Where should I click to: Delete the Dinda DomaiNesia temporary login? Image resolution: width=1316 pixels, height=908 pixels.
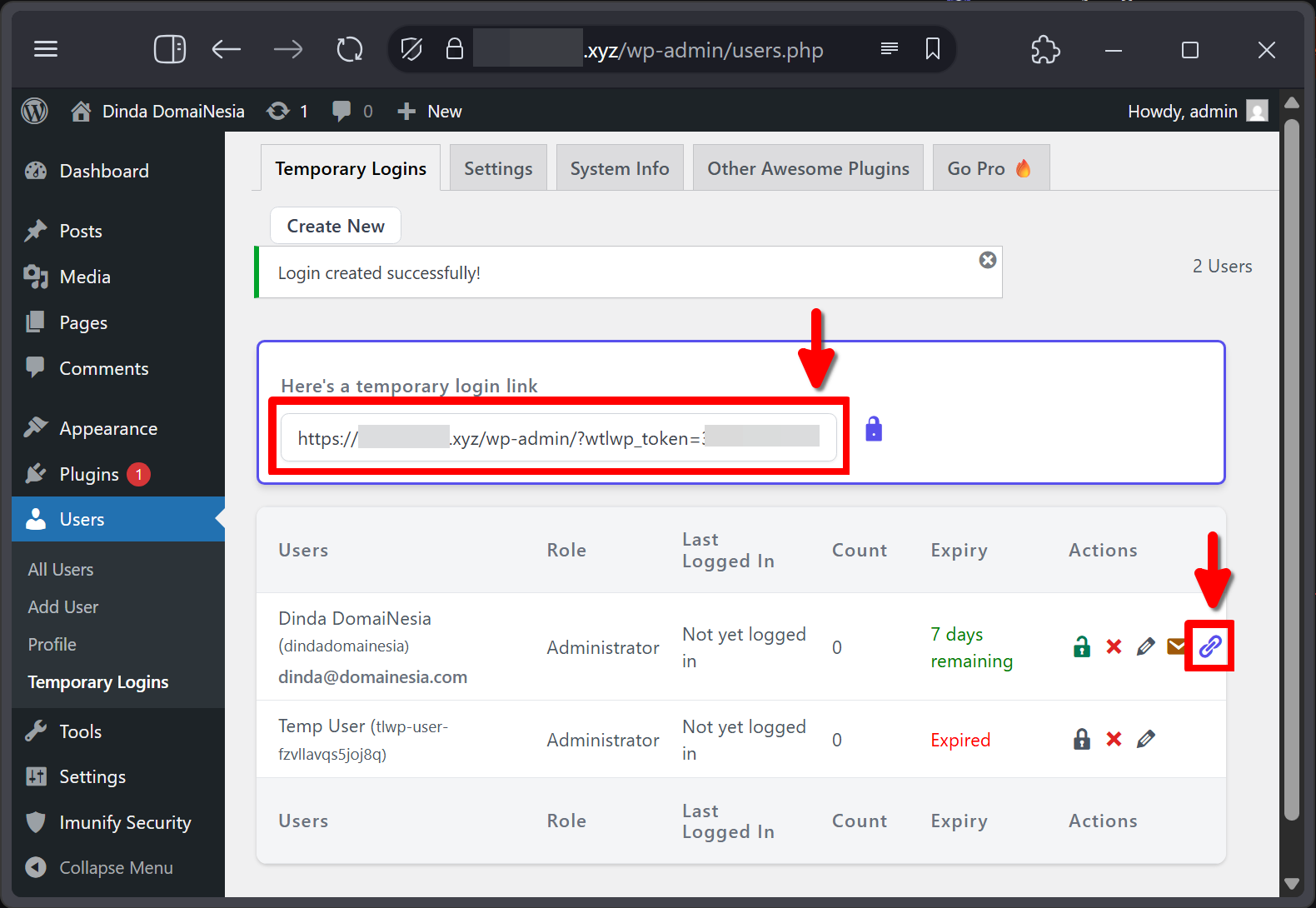click(1114, 646)
